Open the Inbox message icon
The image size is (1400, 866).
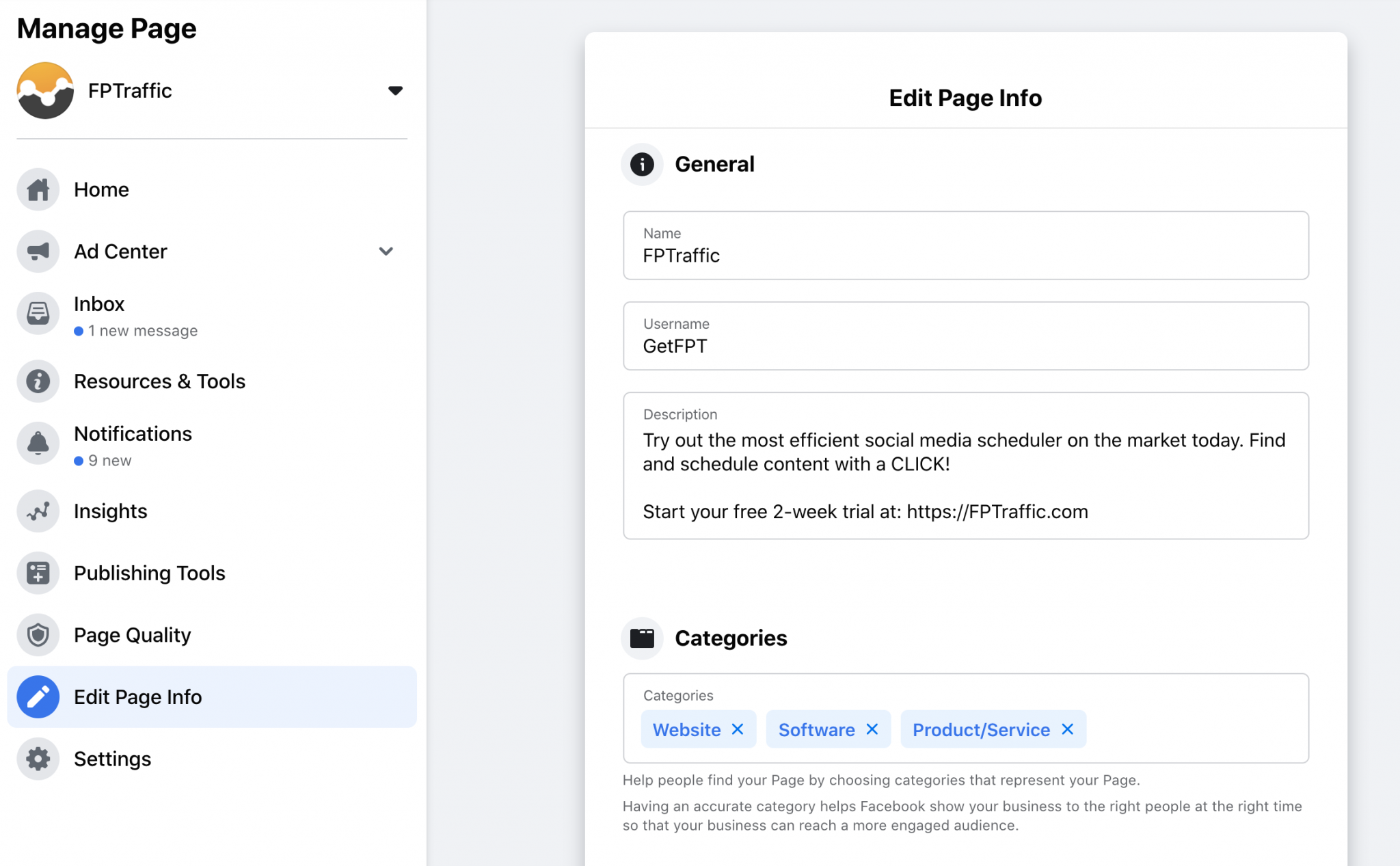[x=38, y=314]
